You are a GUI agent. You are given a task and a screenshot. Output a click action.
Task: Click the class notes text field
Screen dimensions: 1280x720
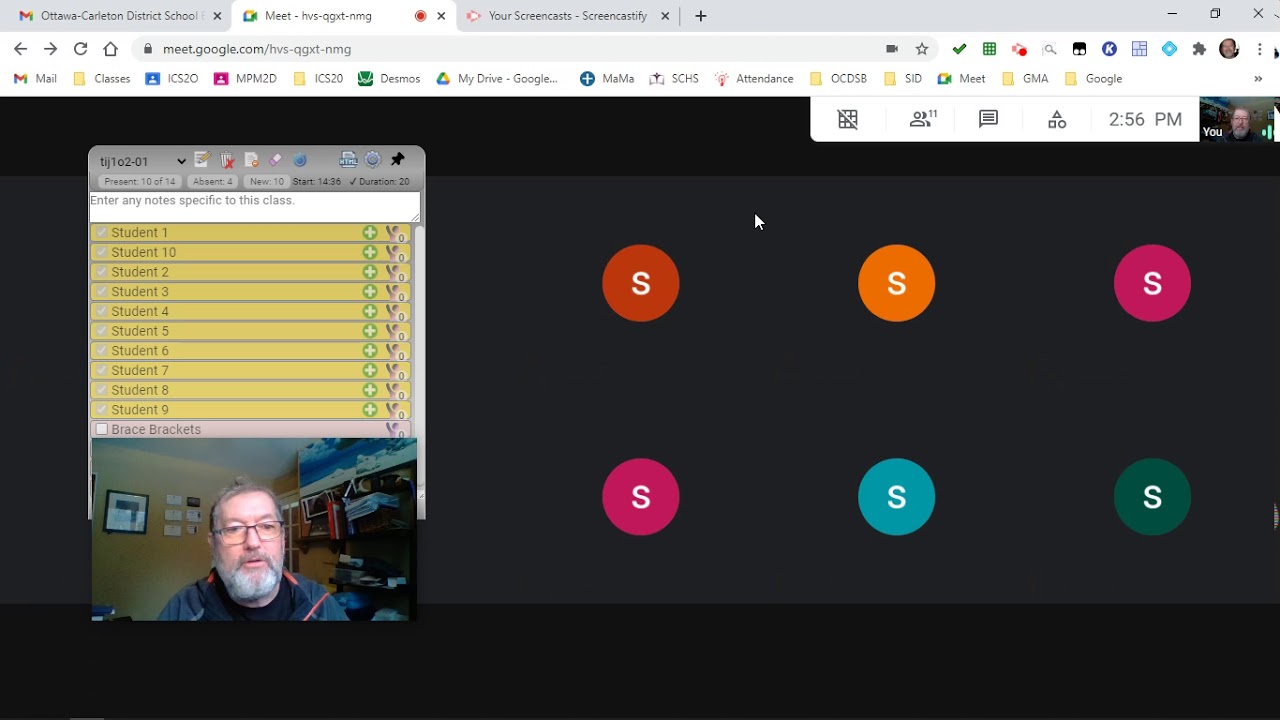point(255,207)
